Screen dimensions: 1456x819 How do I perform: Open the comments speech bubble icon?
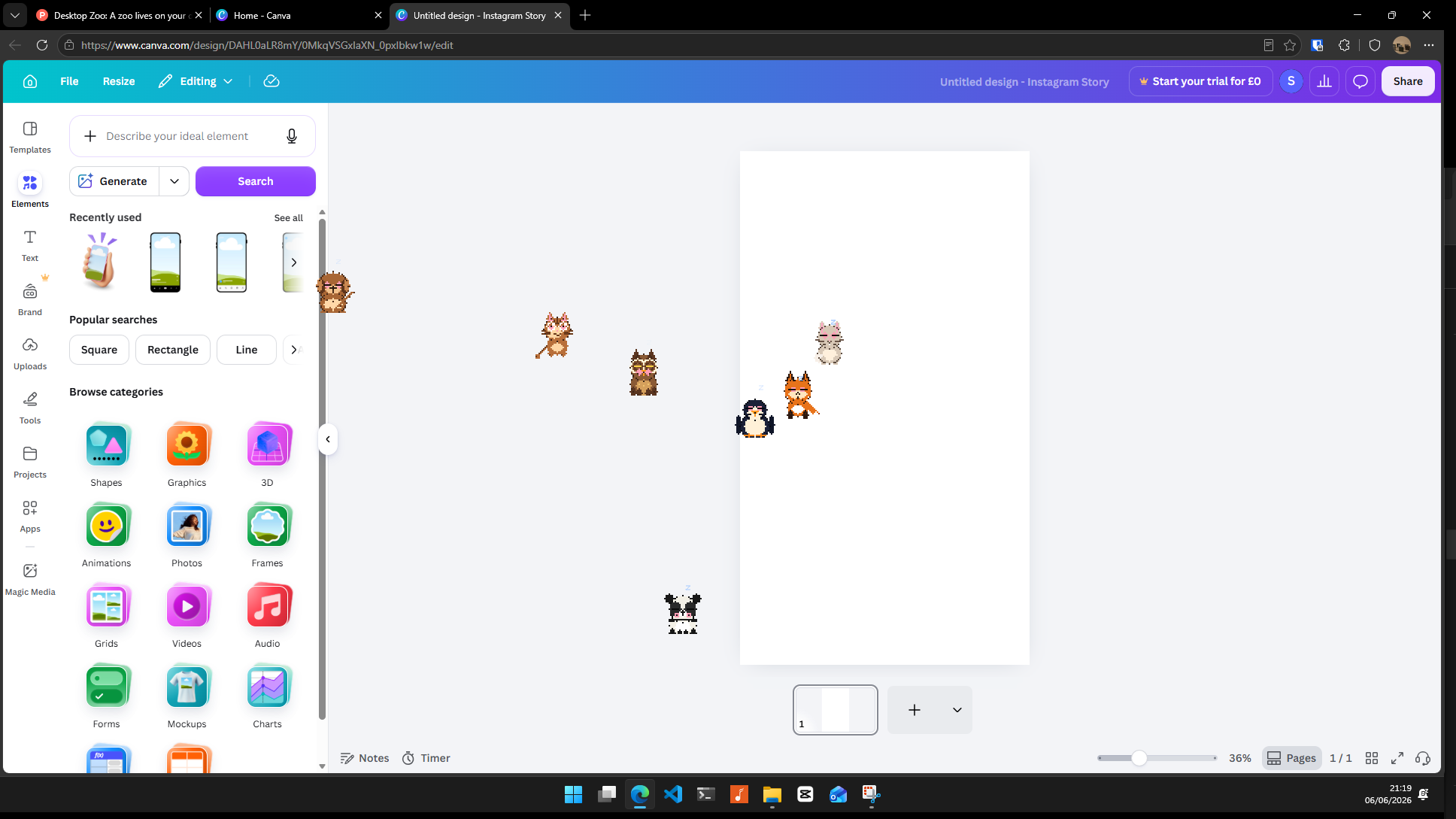click(1360, 81)
